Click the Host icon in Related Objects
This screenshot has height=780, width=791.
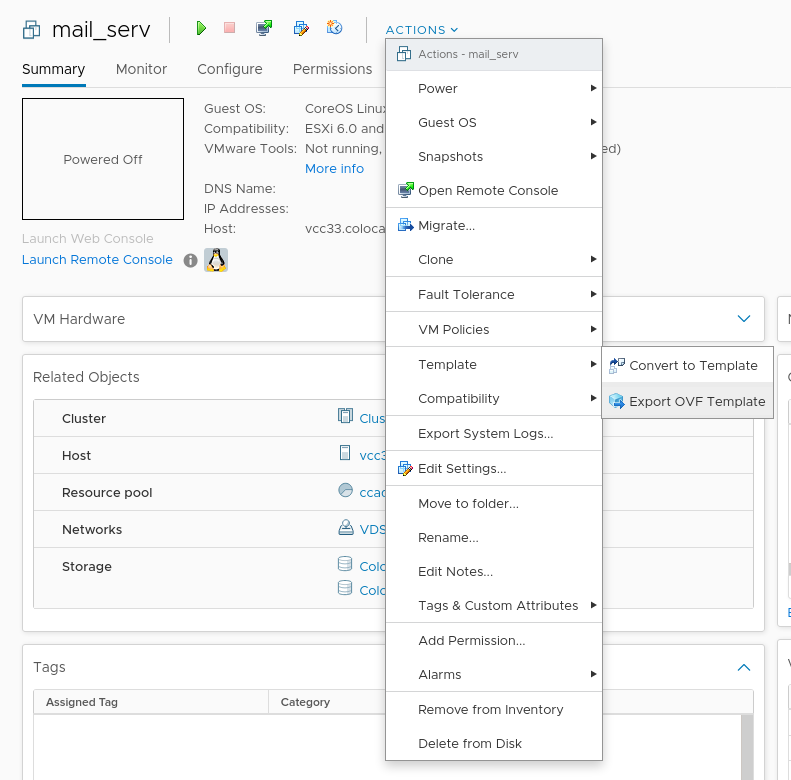coord(345,454)
